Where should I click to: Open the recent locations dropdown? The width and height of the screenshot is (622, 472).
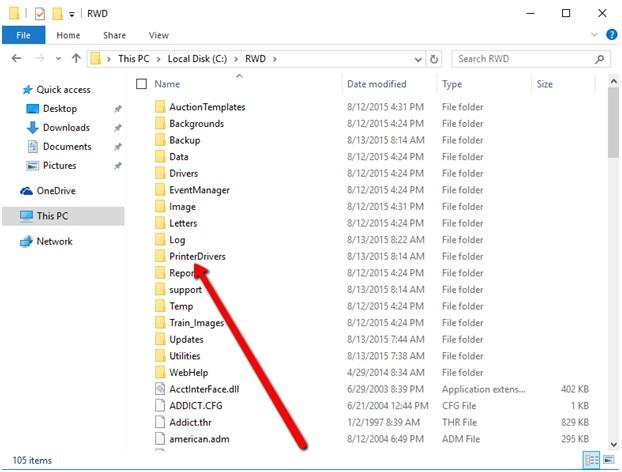click(x=58, y=59)
